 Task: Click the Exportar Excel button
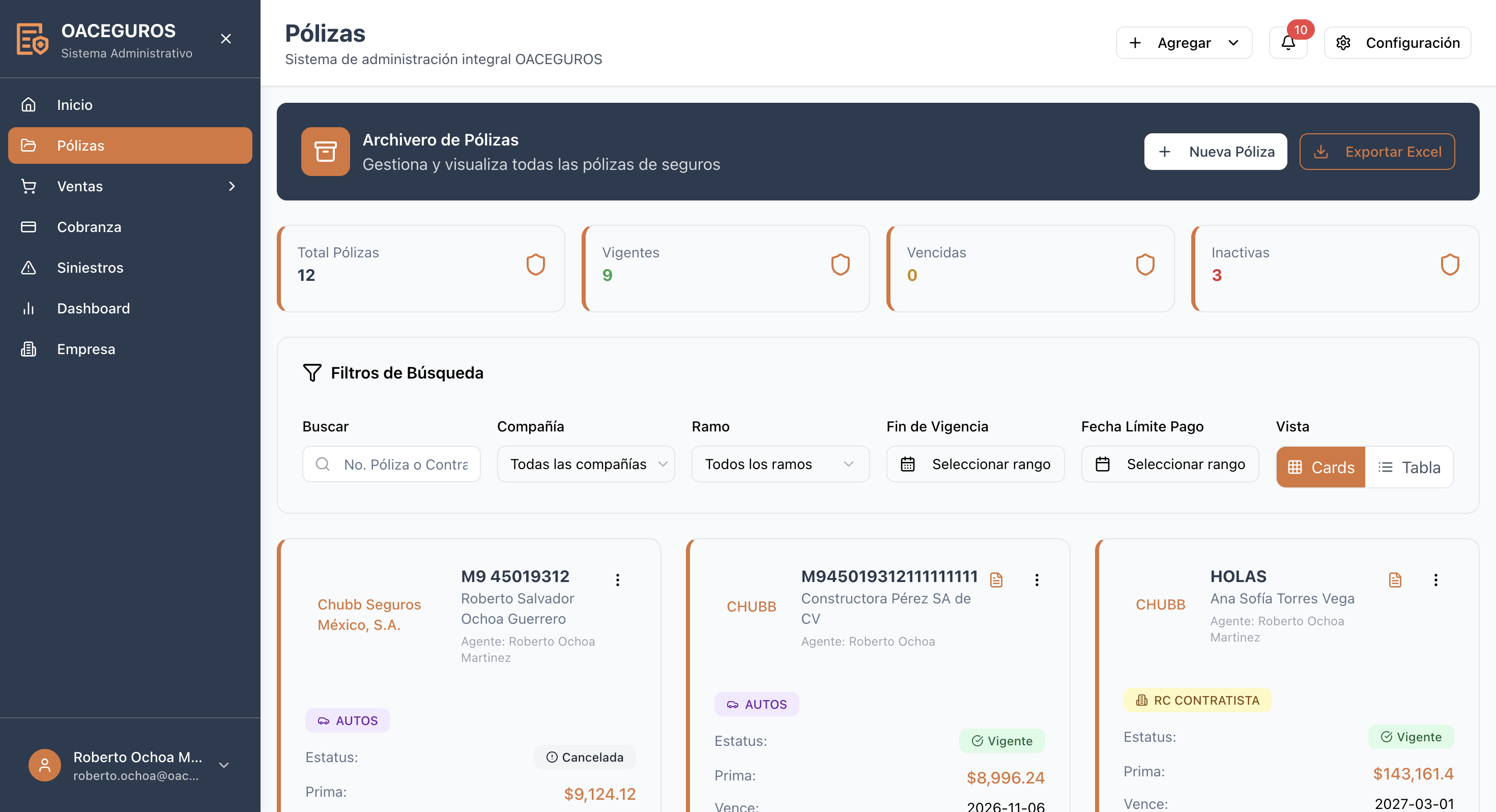click(1376, 152)
